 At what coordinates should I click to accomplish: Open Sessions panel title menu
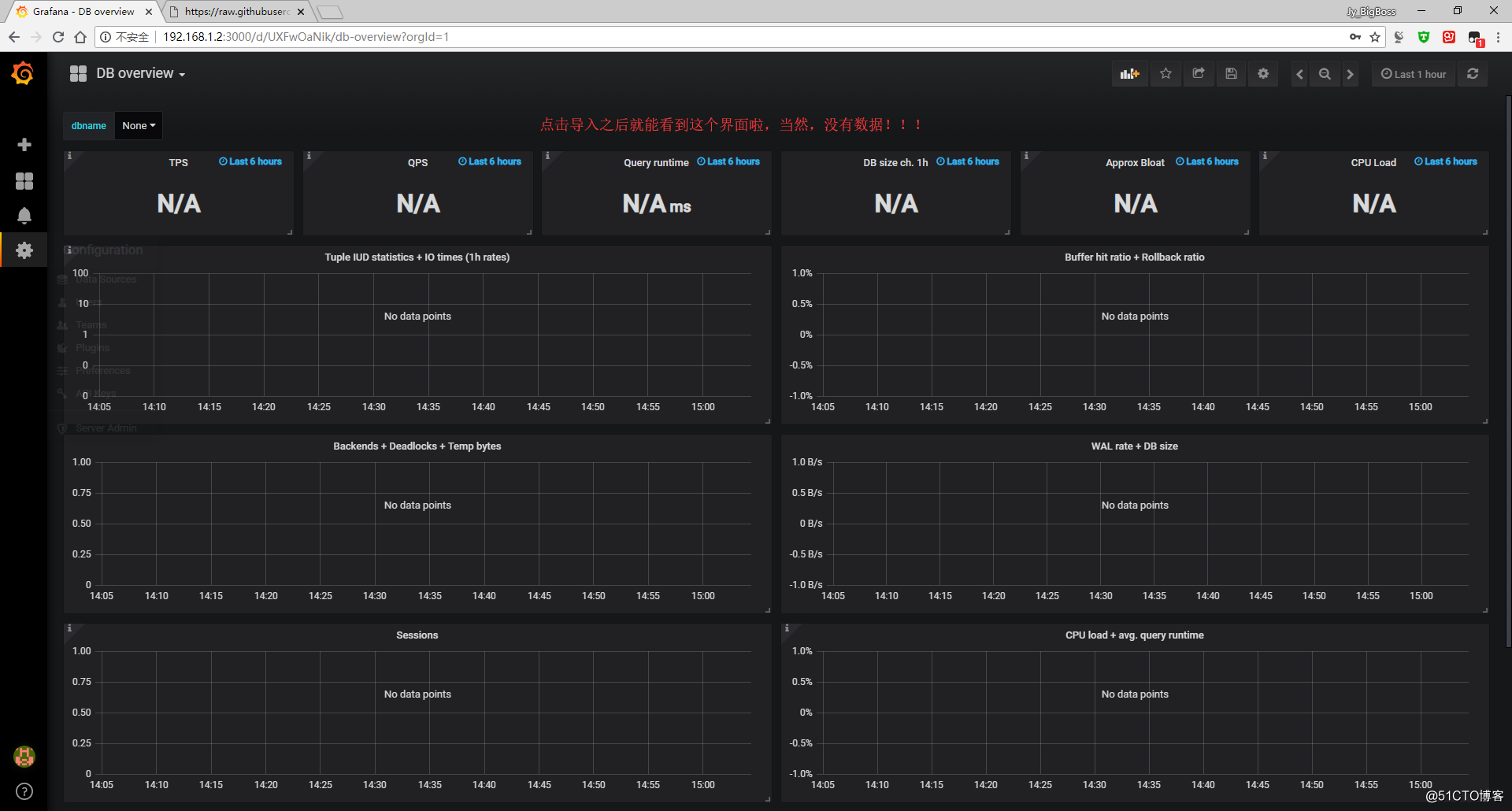[x=417, y=635]
